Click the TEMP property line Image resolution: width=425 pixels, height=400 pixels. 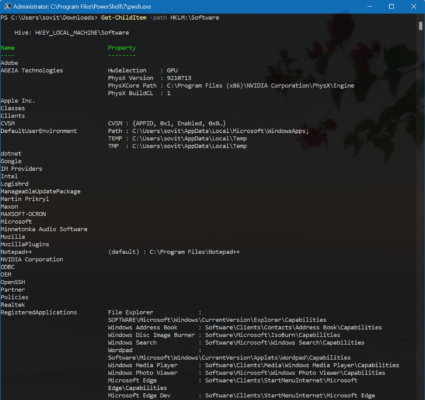pyautogui.click(x=177, y=138)
